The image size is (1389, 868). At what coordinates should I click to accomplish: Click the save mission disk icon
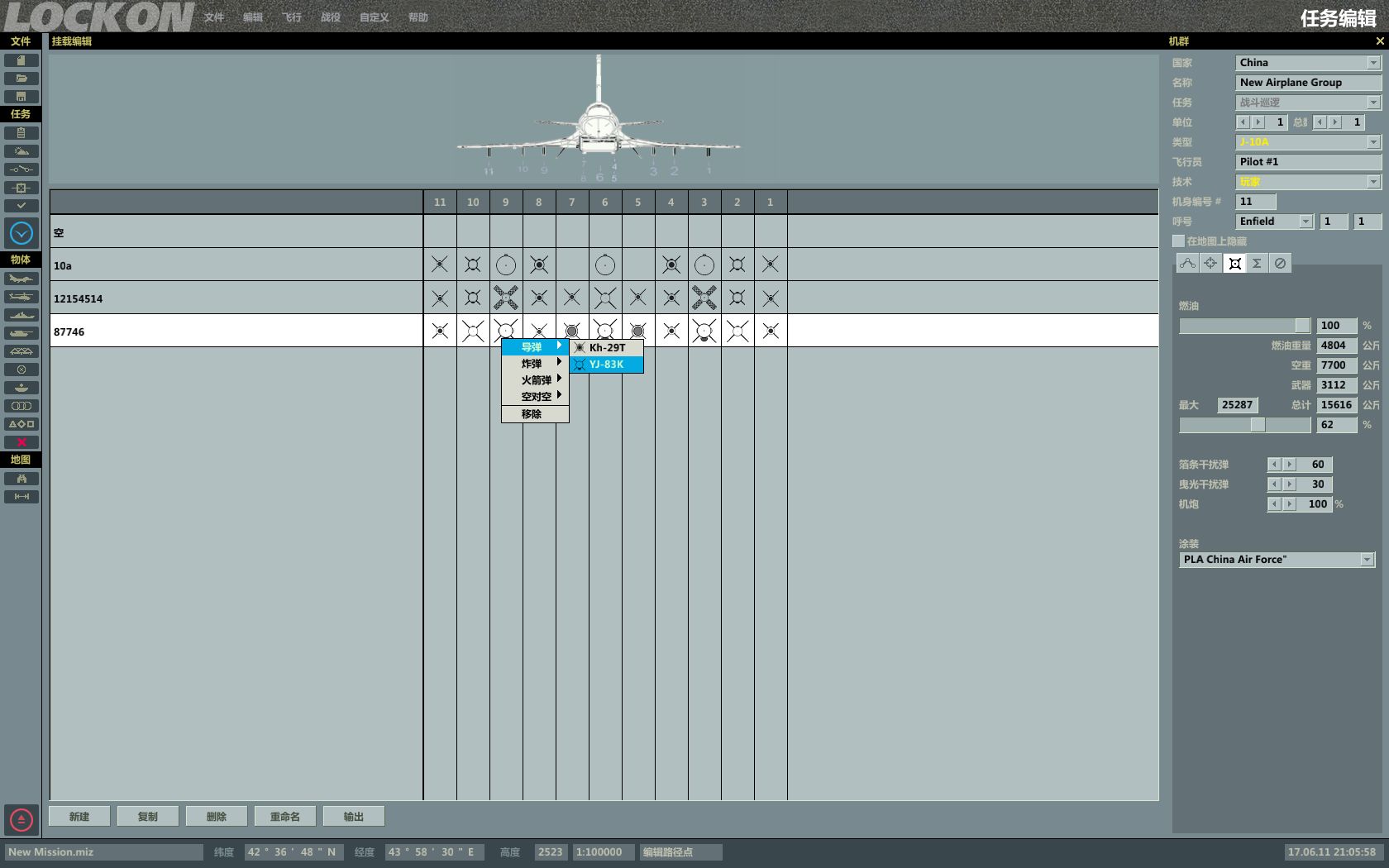tap(21, 97)
